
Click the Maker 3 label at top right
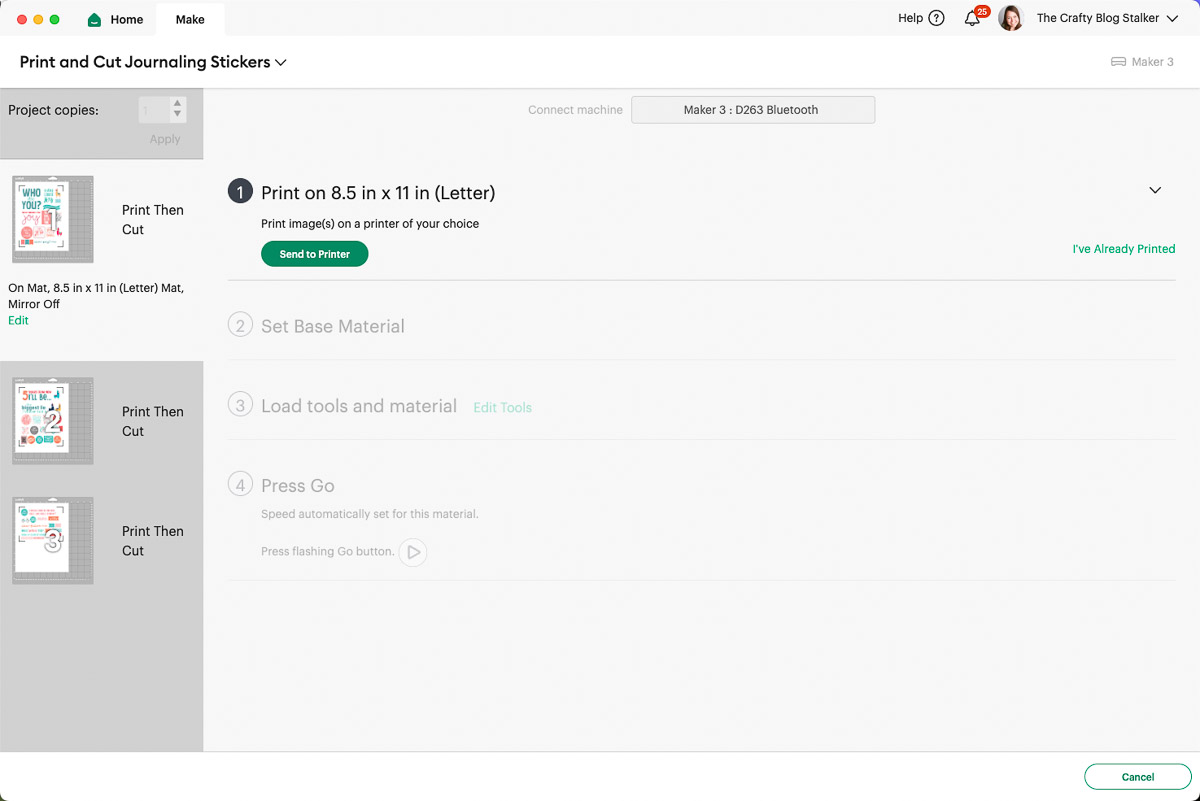pyautogui.click(x=1153, y=62)
